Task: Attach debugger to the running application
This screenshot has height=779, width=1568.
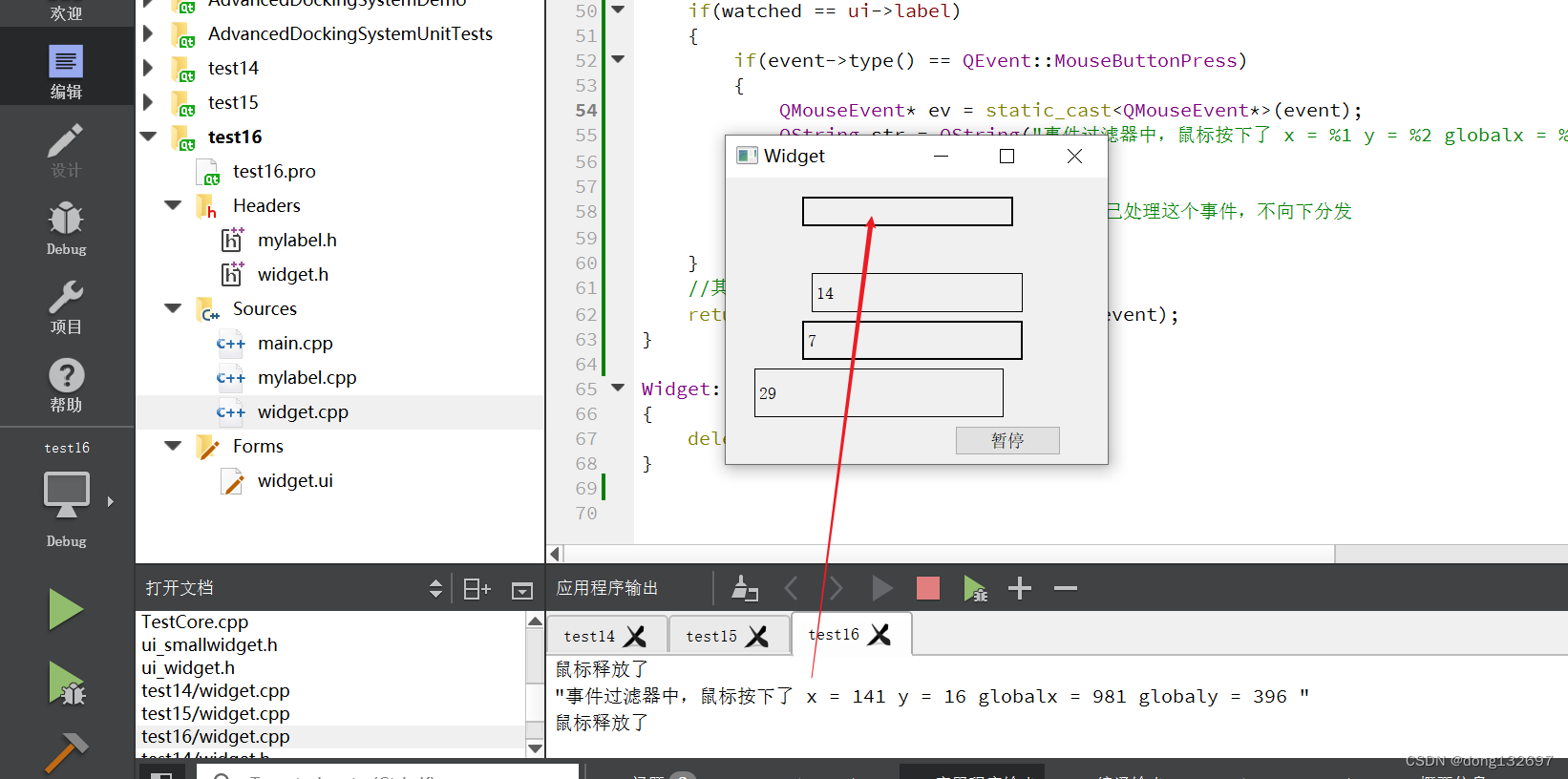Action: coord(975,589)
